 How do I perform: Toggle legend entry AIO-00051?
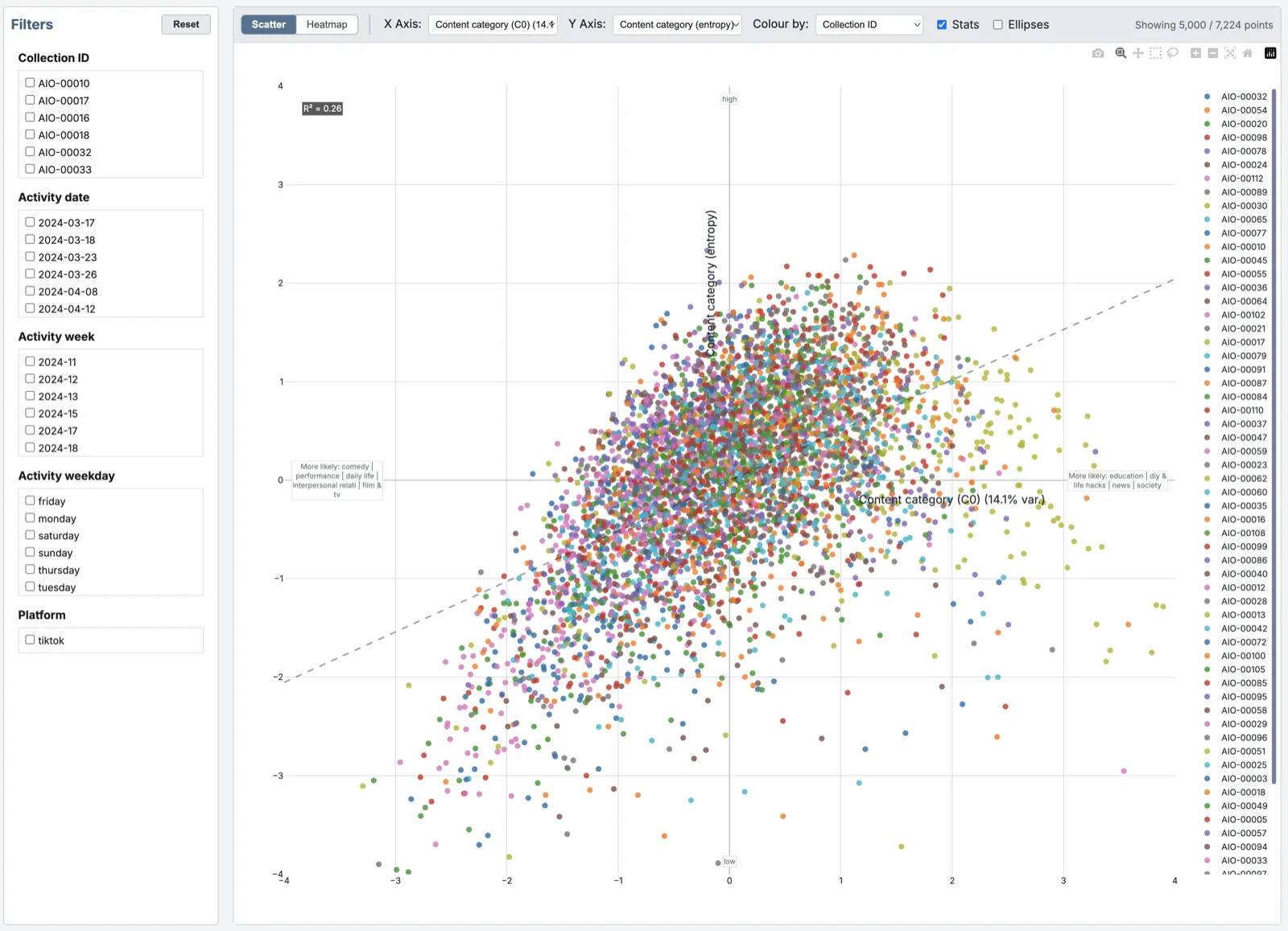pyautogui.click(x=1236, y=752)
